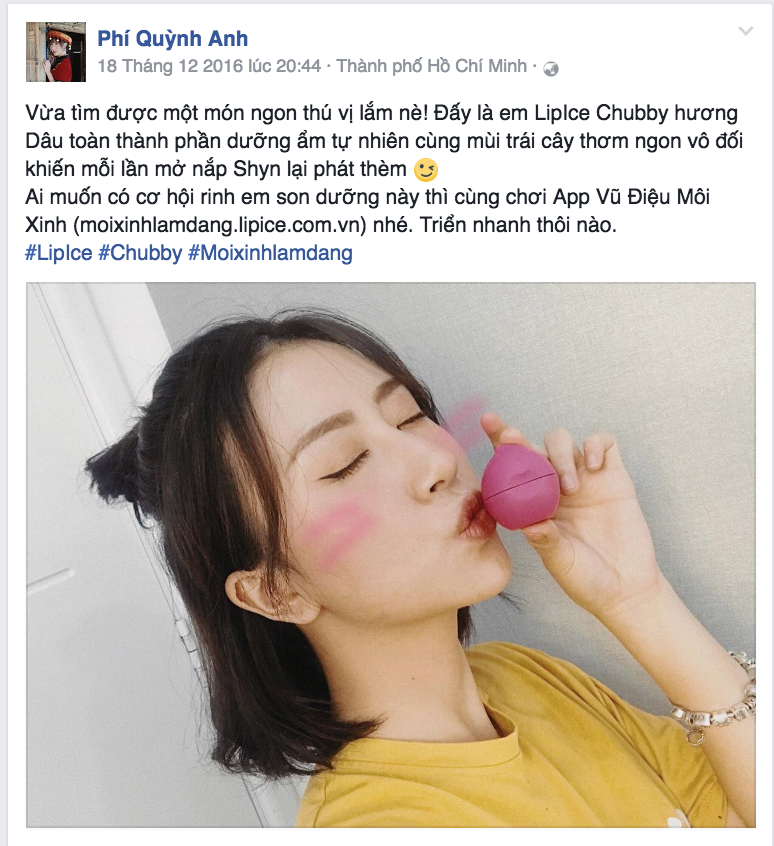Click the App Vũ Điệu Môi Xinh text

367,211
